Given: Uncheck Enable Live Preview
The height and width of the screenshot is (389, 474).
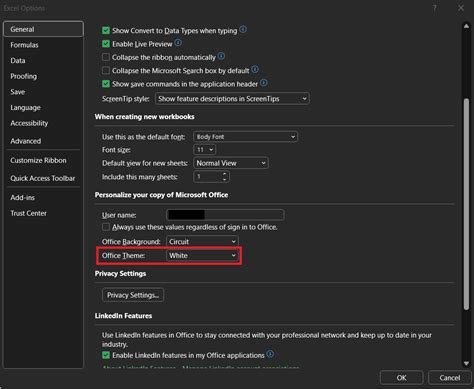Looking at the screenshot, I should 106,44.
